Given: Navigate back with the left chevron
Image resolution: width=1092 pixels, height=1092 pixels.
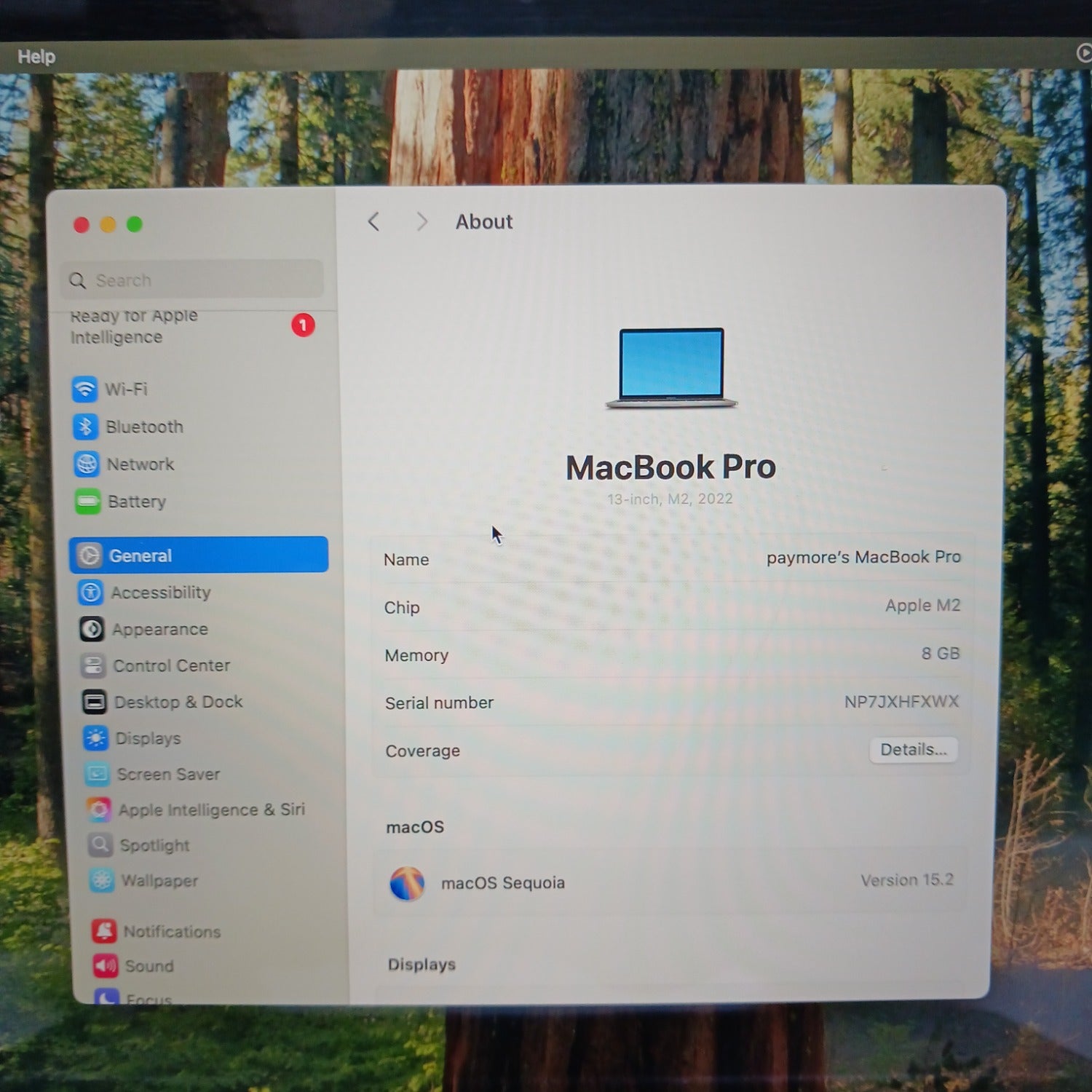Looking at the screenshot, I should [374, 222].
